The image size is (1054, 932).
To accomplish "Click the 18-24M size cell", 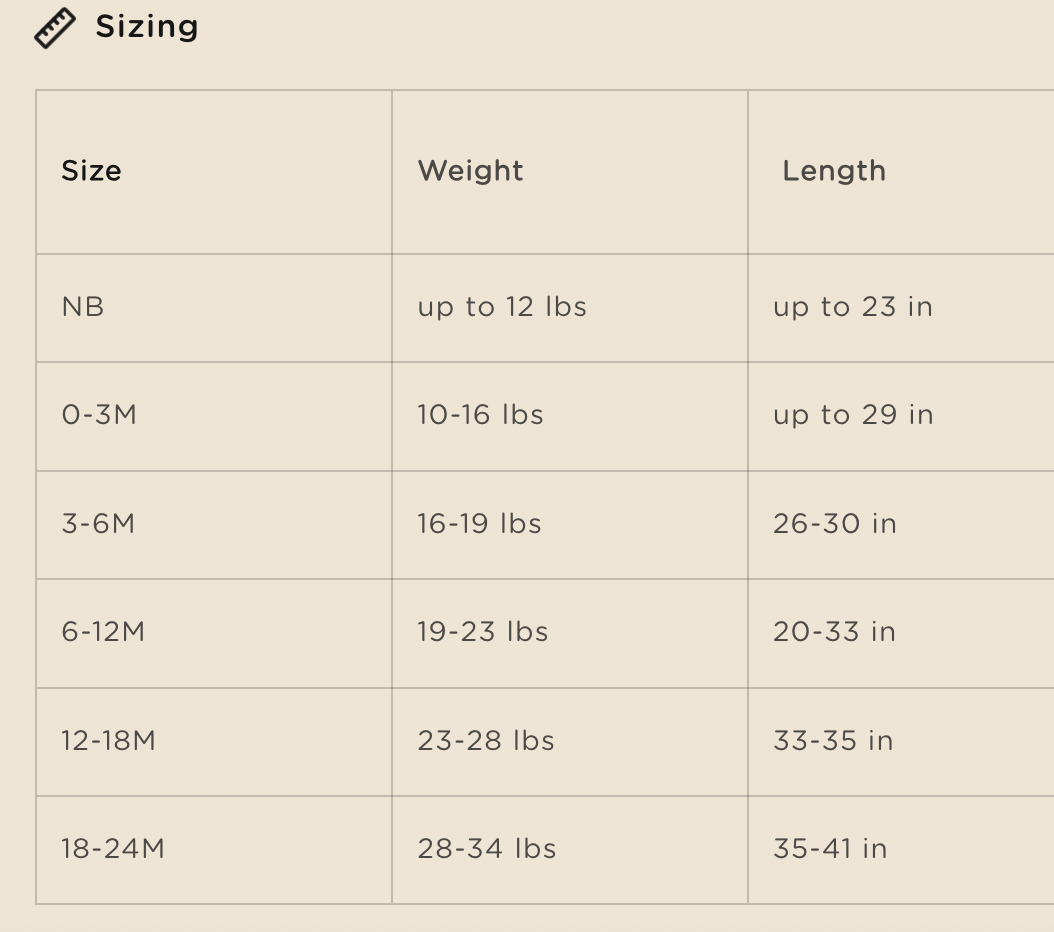I will click(x=214, y=850).
